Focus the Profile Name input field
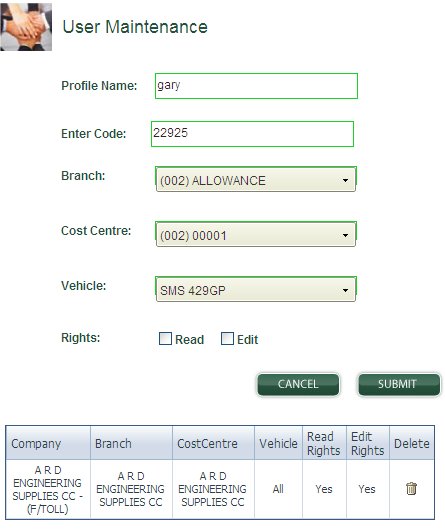The image size is (445, 529). [x=256, y=86]
